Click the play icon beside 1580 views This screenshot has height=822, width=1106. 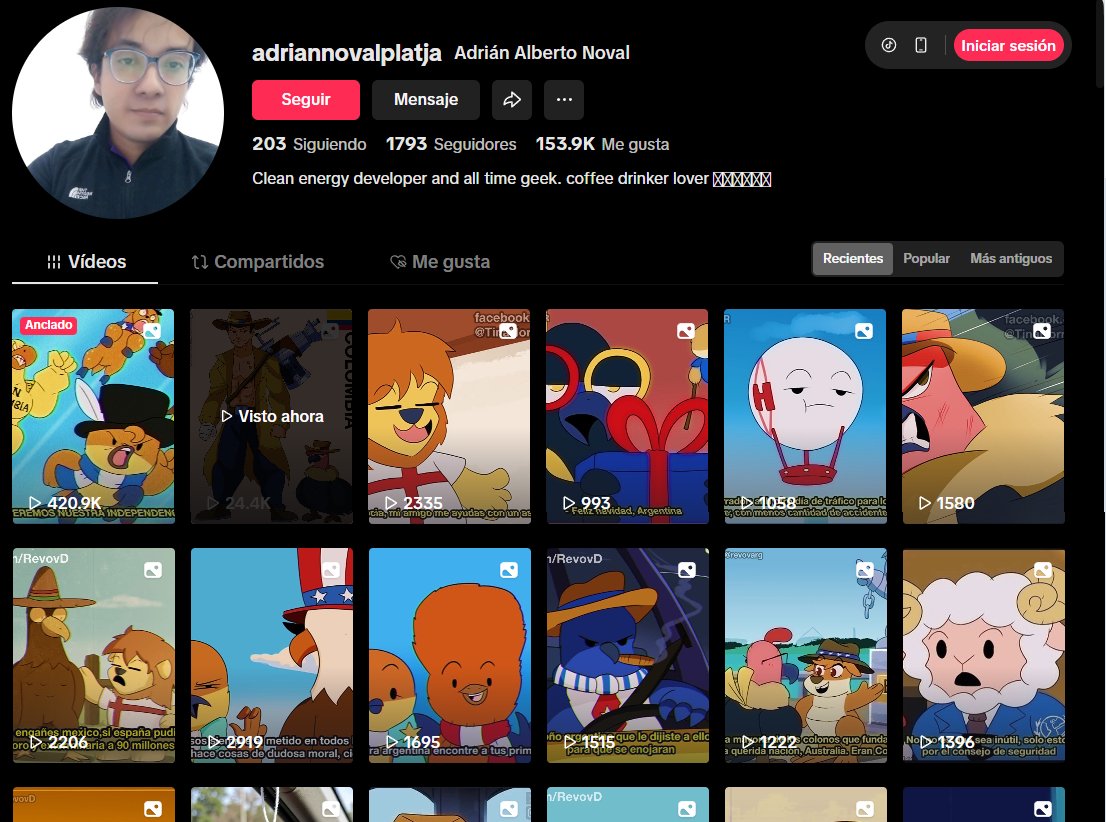[925, 503]
